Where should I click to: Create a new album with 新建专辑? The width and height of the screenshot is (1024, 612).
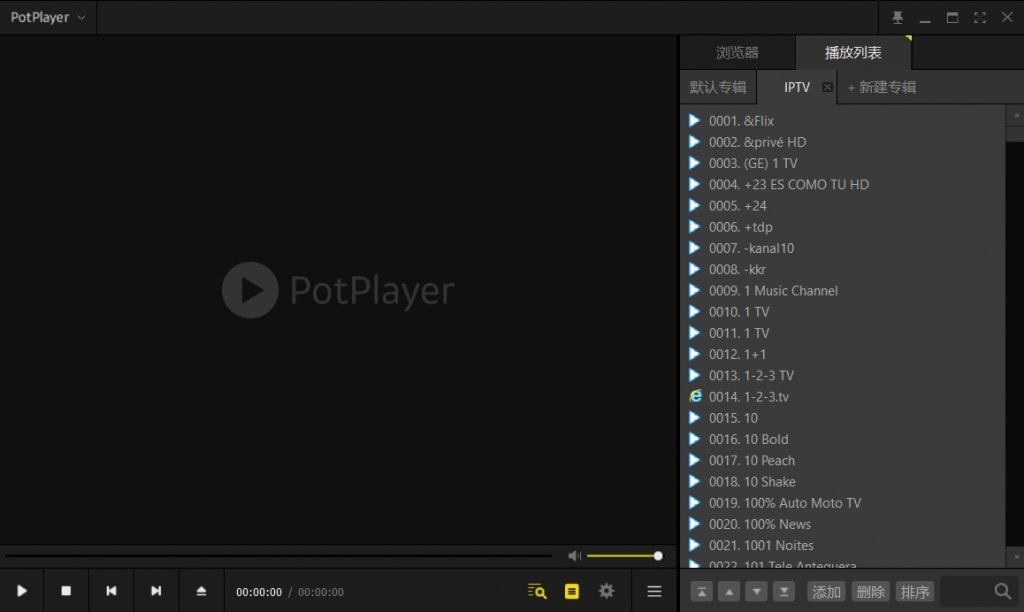pyautogui.click(x=882, y=88)
